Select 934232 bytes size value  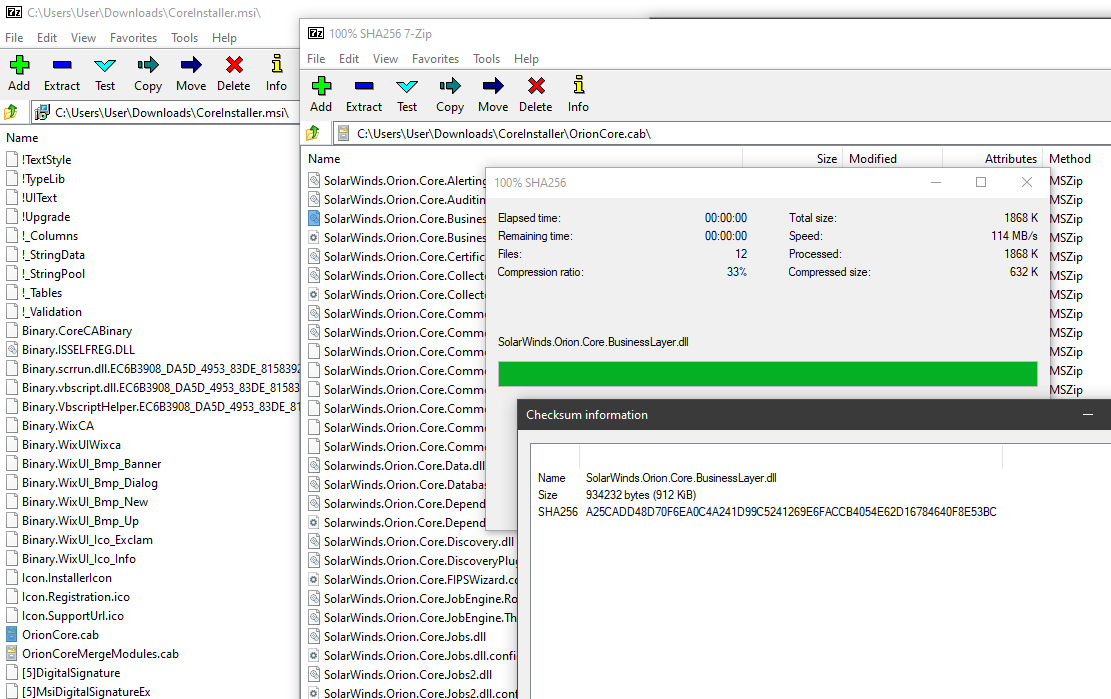coord(641,494)
